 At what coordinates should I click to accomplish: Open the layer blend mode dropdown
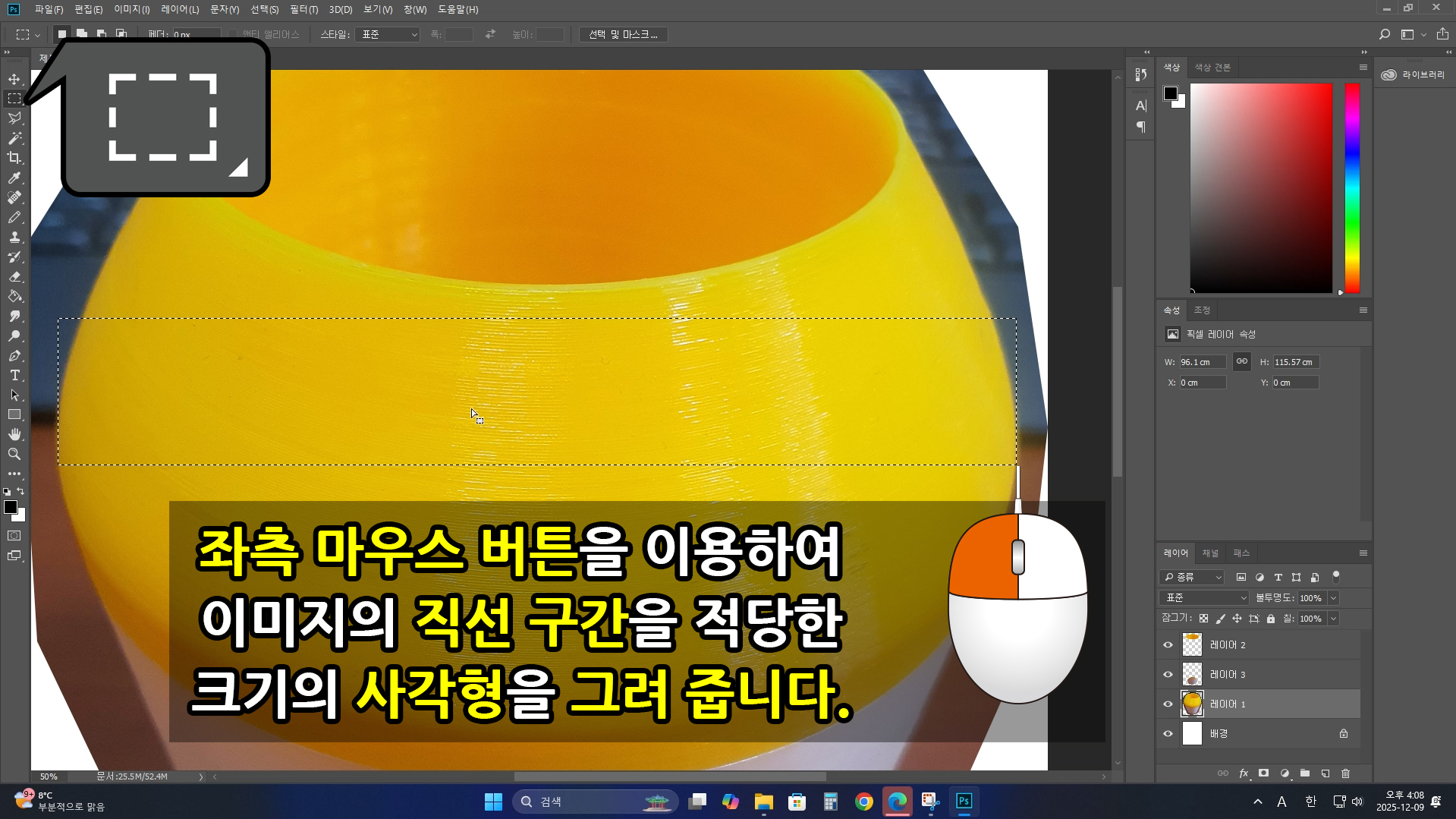[x=1204, y=598]
